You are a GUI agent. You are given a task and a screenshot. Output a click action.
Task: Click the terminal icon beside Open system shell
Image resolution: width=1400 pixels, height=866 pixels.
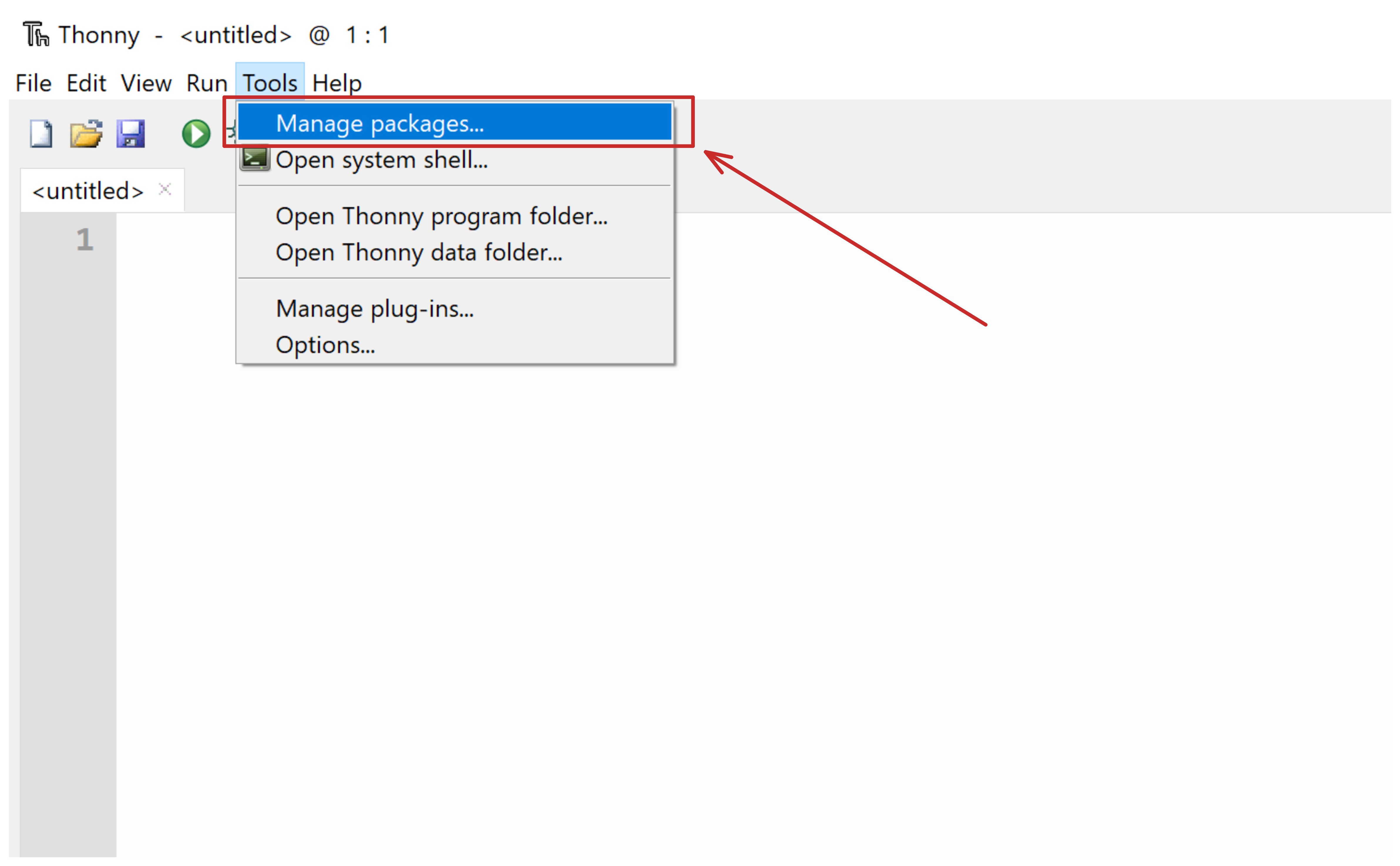254,159
